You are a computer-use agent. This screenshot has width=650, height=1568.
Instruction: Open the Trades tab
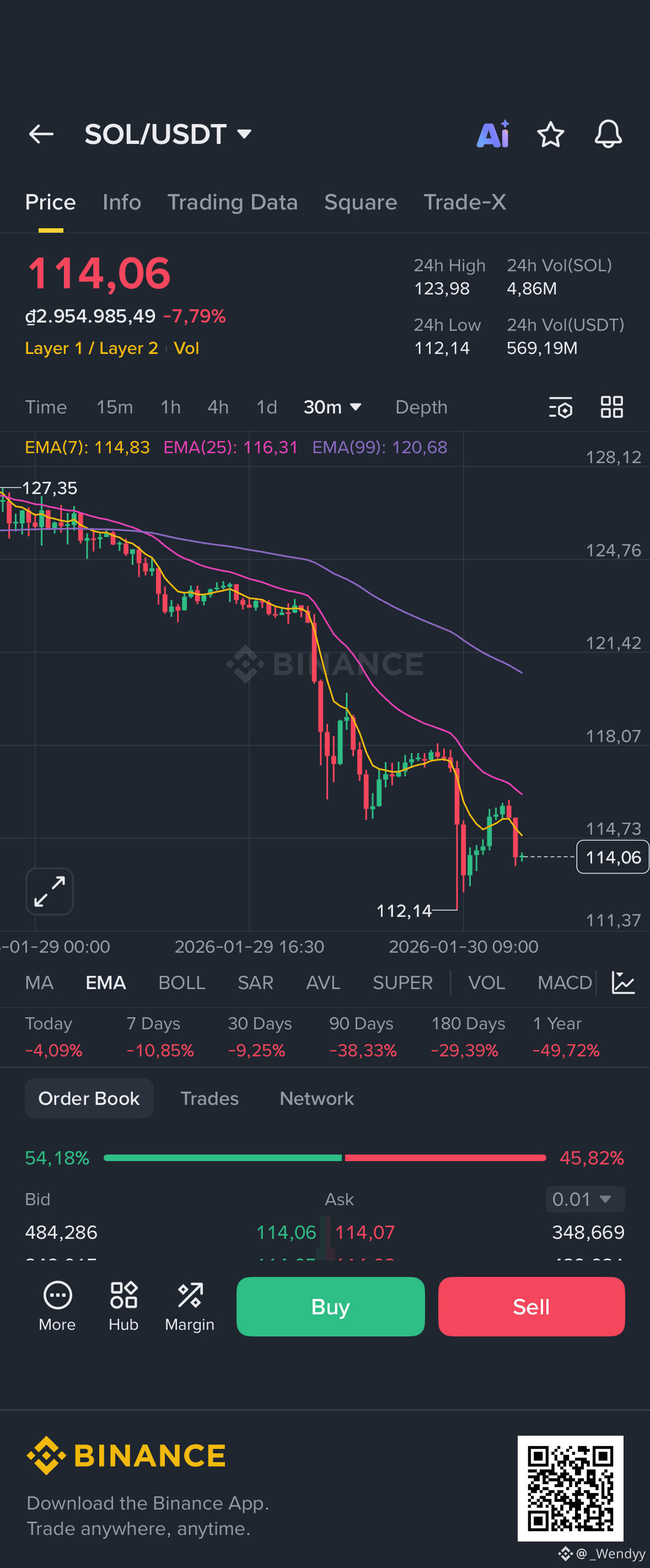pyautogui.click(x=209, y=1098)
